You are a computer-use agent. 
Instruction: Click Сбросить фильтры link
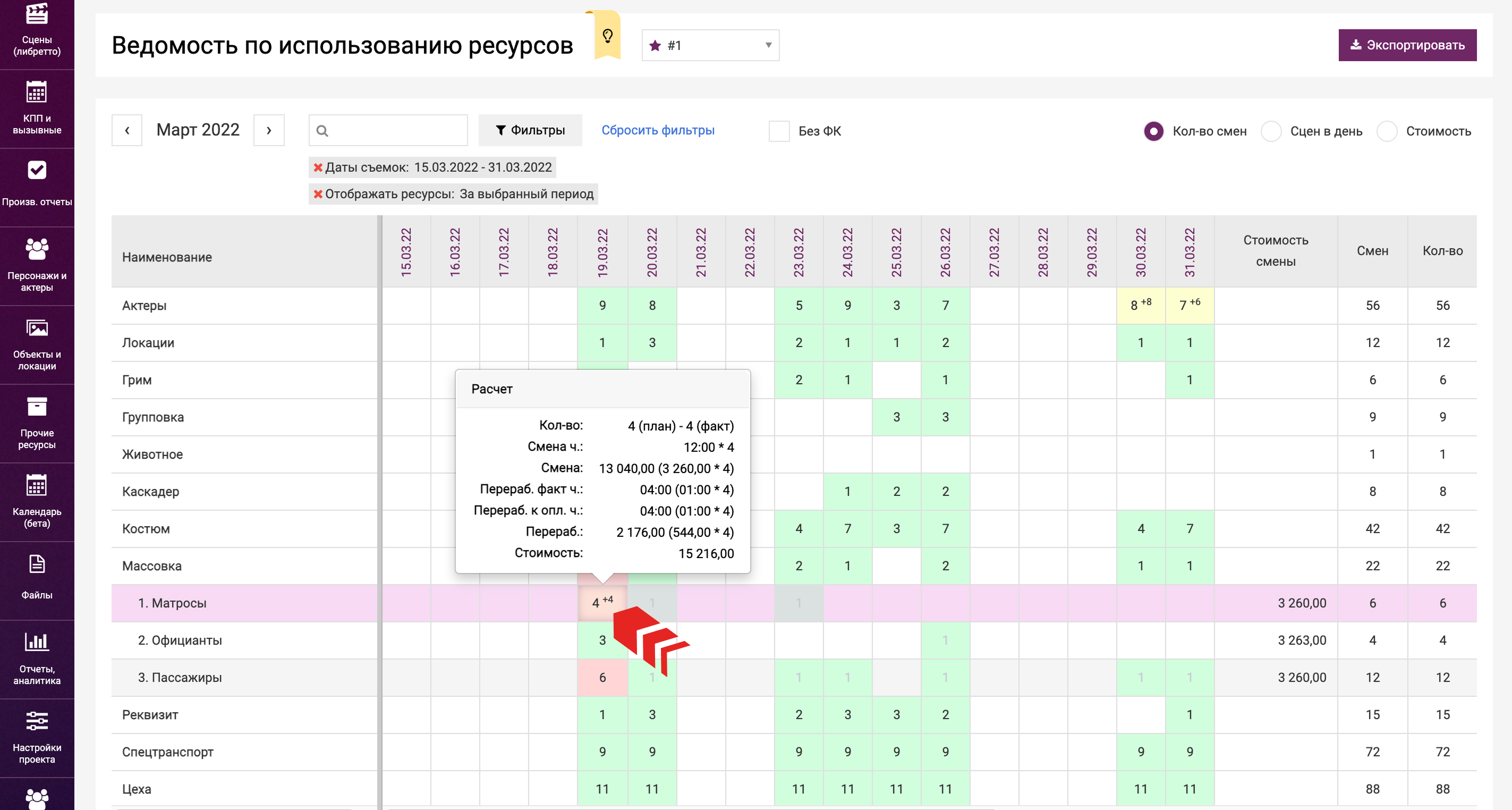point(657,130)
